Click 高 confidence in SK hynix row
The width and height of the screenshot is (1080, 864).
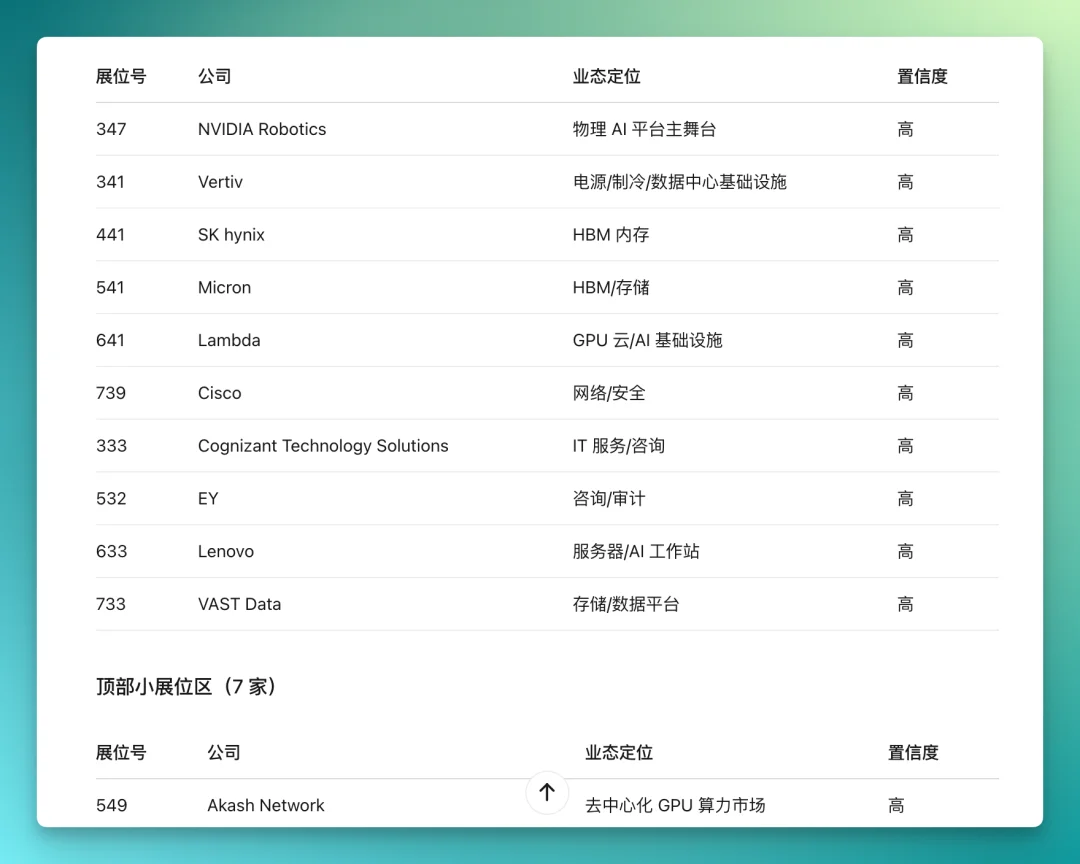point(905,235)
